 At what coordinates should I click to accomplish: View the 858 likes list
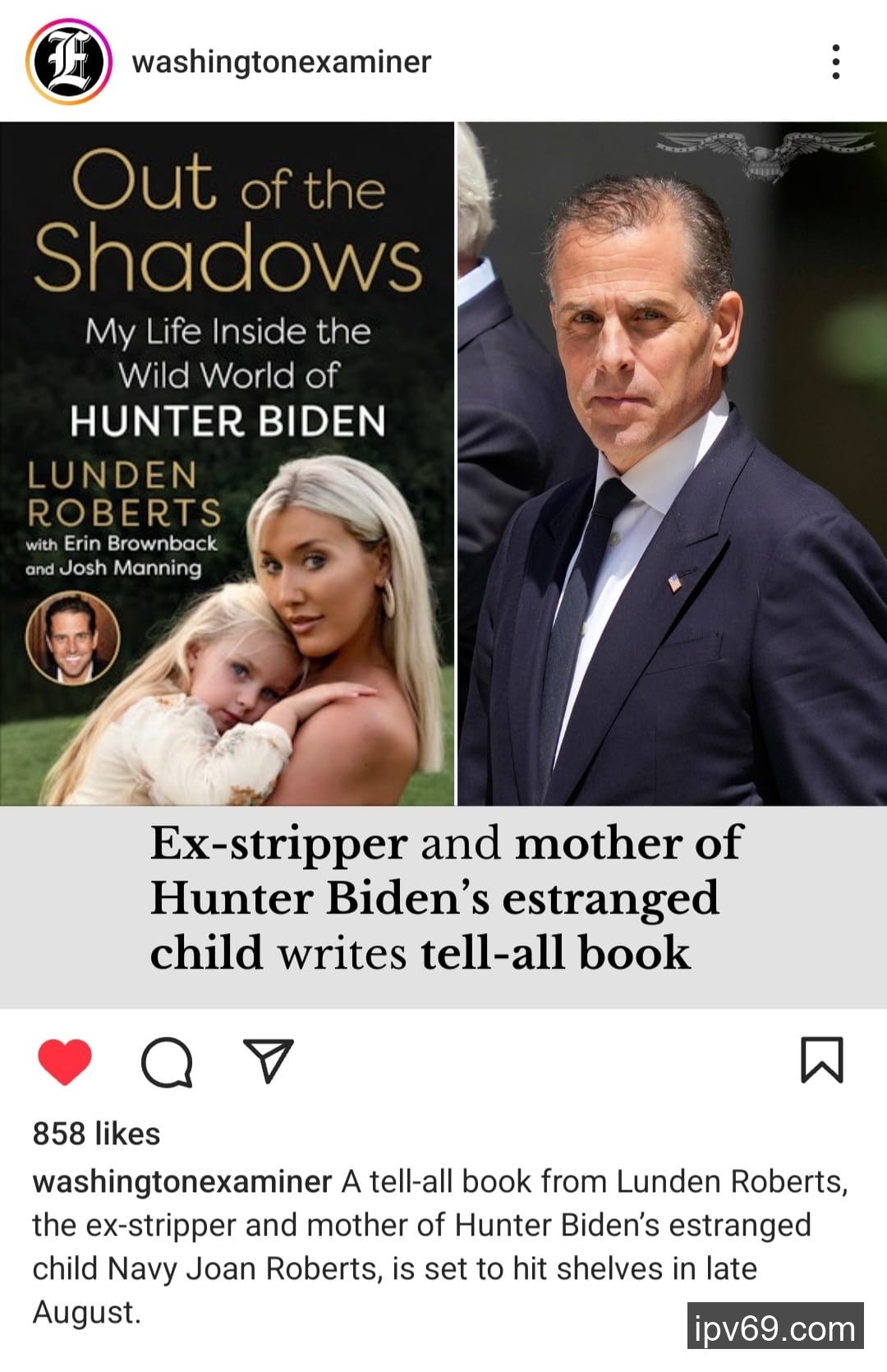(x=96, y=1134)
